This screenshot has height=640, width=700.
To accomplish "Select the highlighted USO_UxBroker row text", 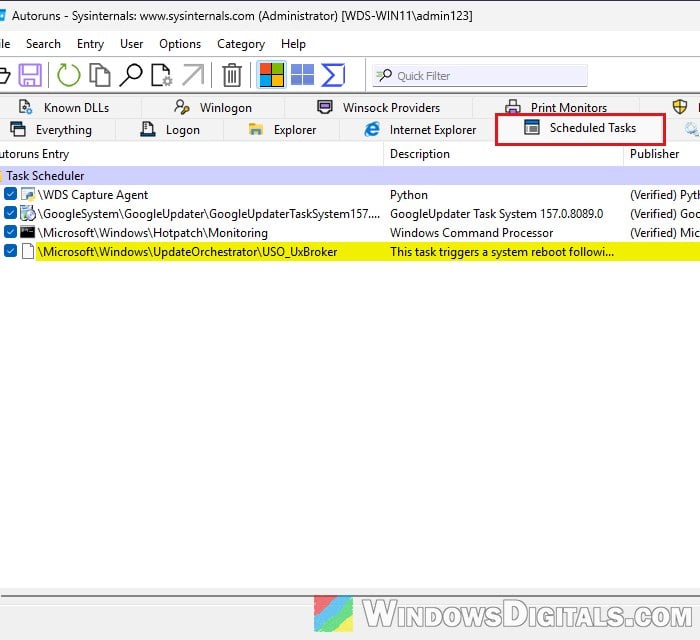I will (188, 252).
